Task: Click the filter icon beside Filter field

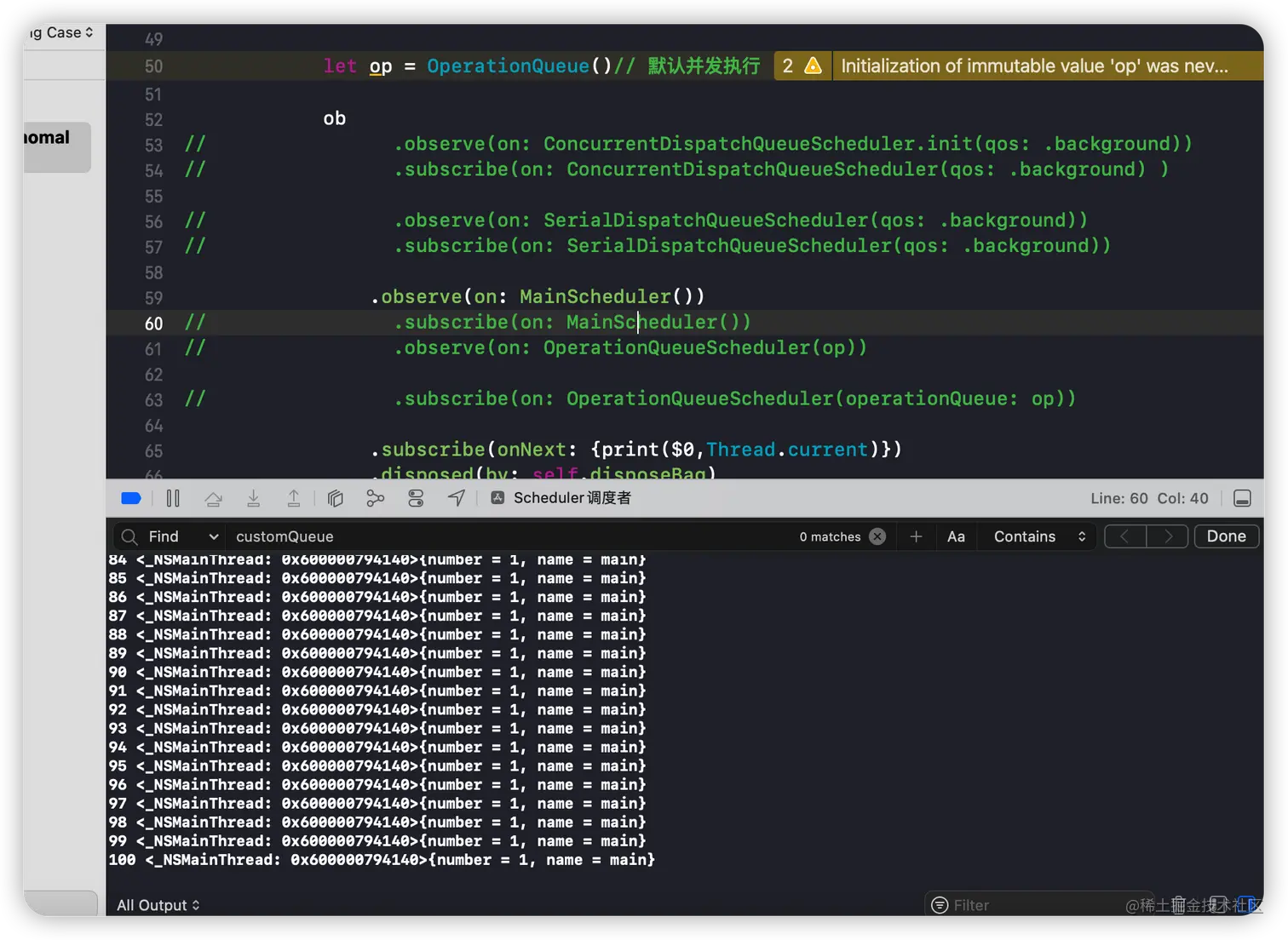Action: 940,905
